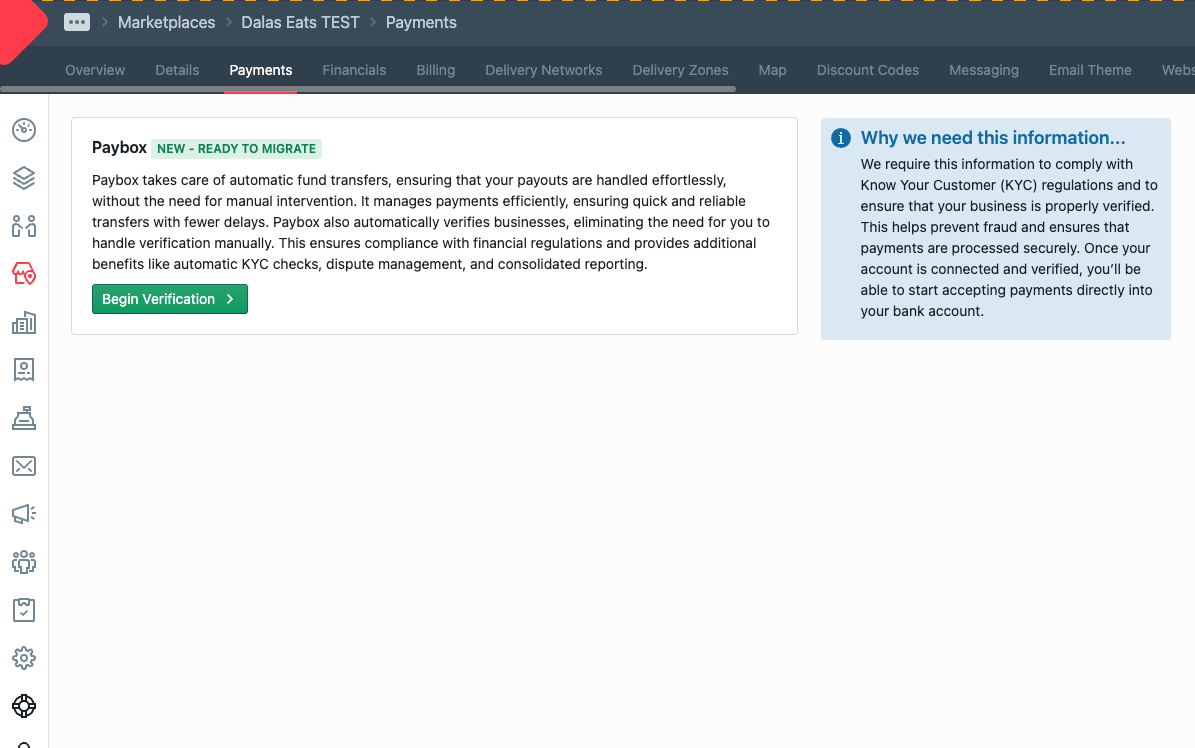Screen dimensions: 1195x748
Task: Switch to the Financials tab
Action: coord(354,70)
